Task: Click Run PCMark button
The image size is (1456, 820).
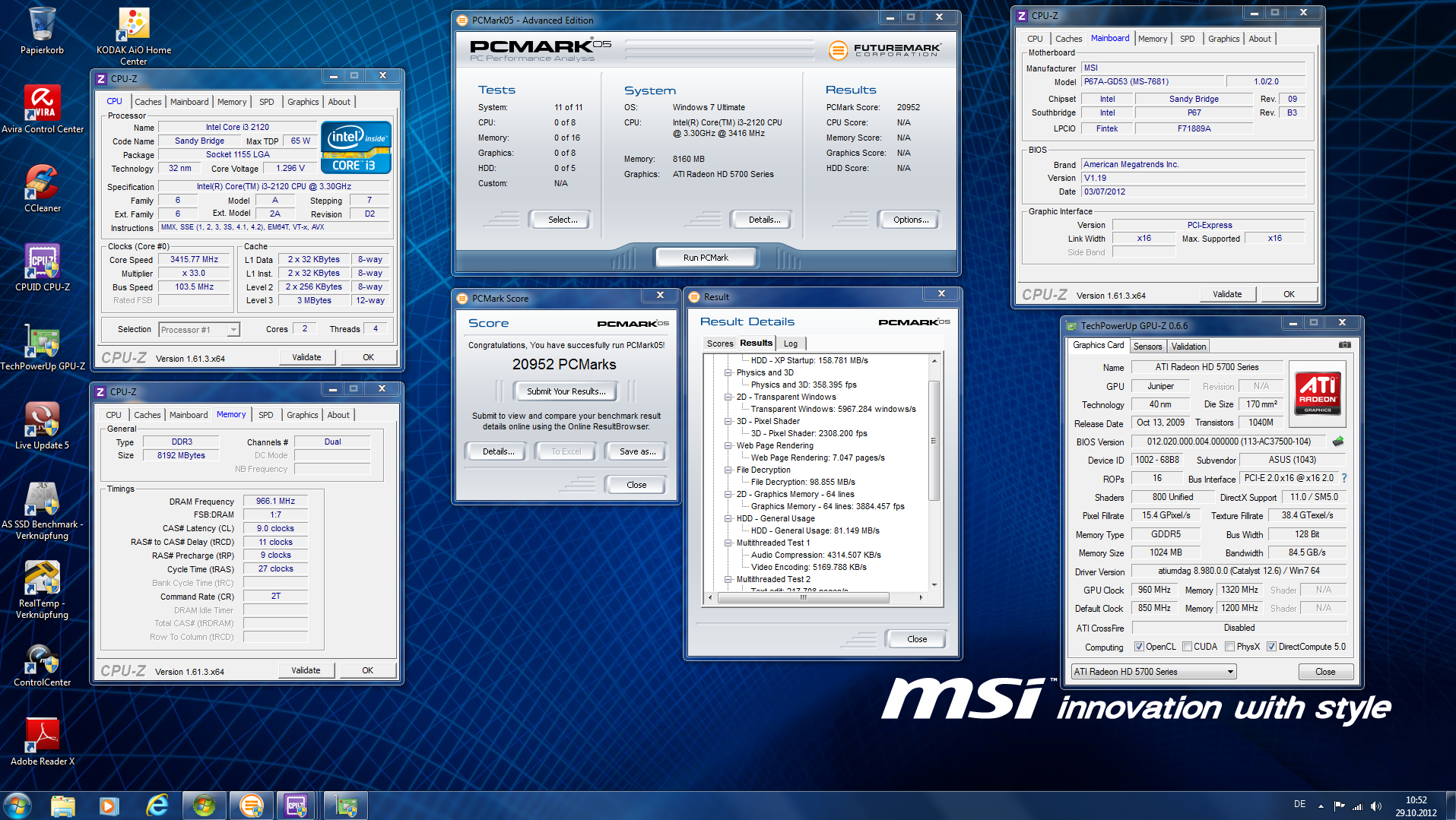Action: point(706,258)
